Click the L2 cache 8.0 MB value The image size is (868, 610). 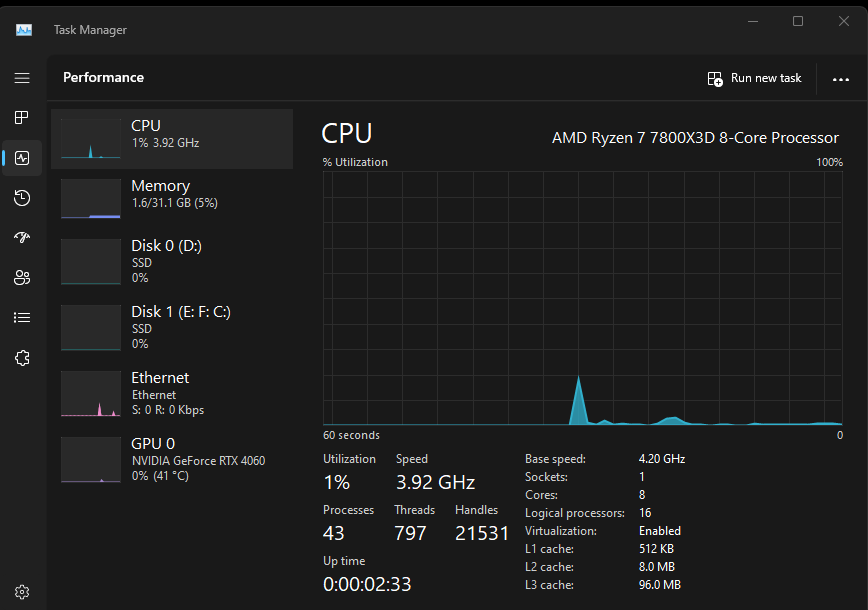click(x=657, y=567)
